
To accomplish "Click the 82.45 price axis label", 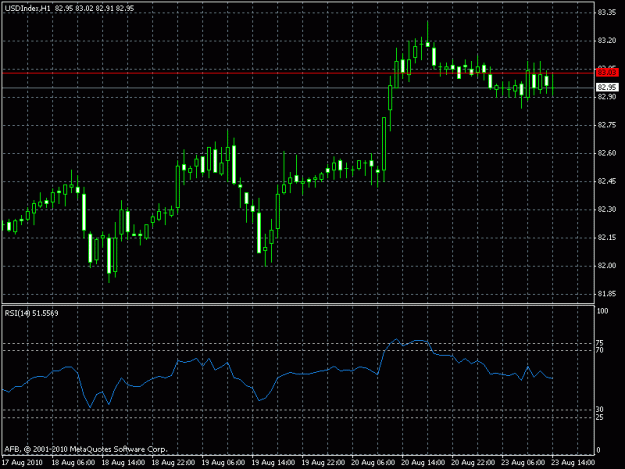I will click(x=607, y=181).
